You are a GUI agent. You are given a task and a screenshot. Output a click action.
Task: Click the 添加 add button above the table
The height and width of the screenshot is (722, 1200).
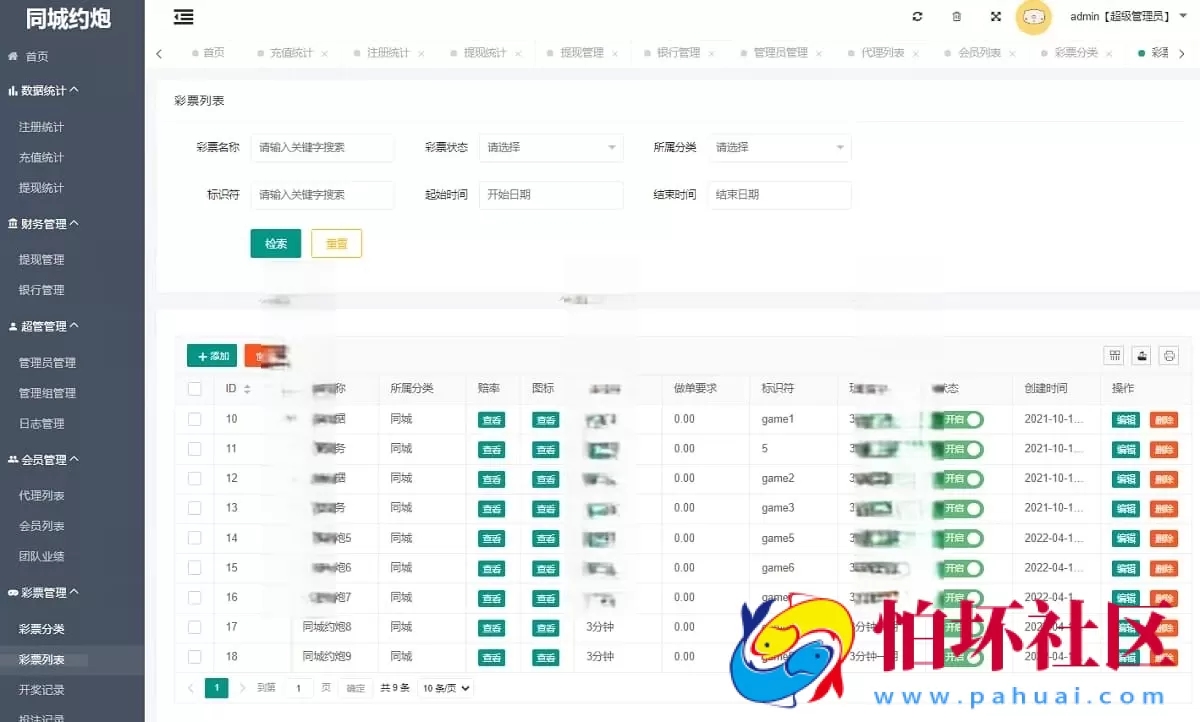[211, 355]
